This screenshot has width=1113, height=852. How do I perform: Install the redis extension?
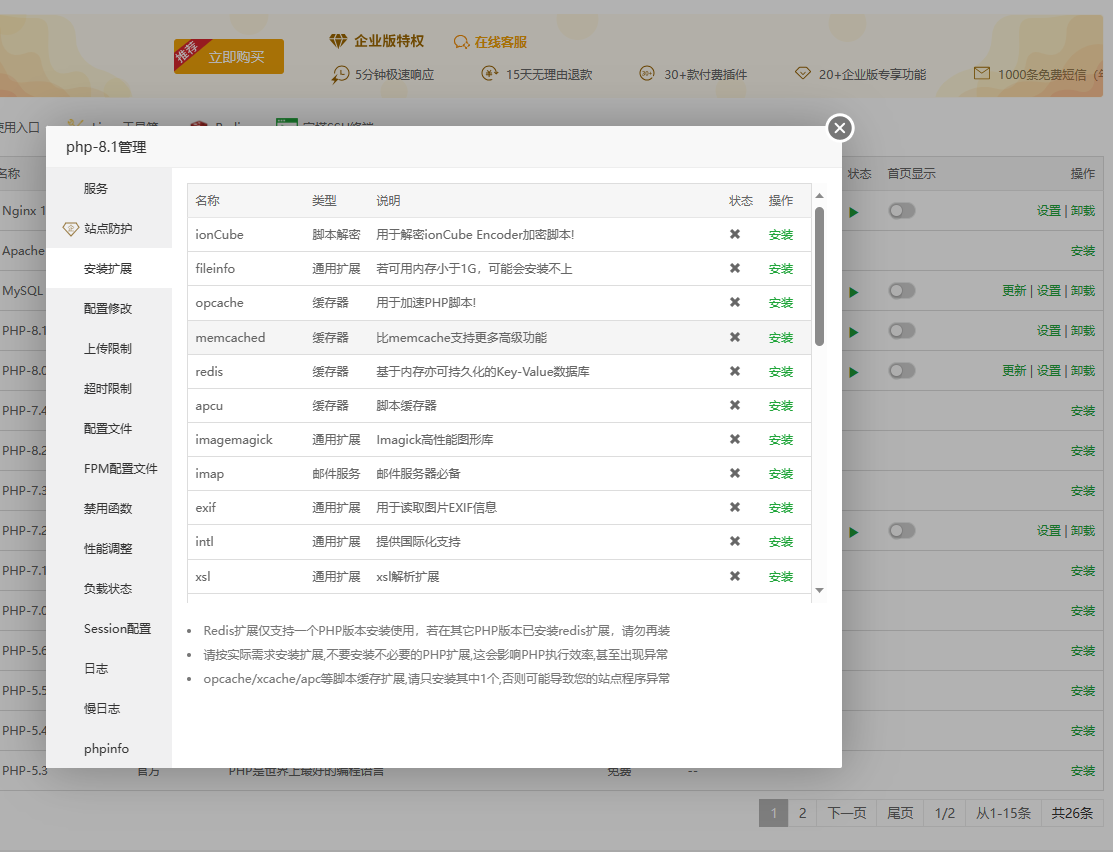pyautogui.click(x=781, y=371)
